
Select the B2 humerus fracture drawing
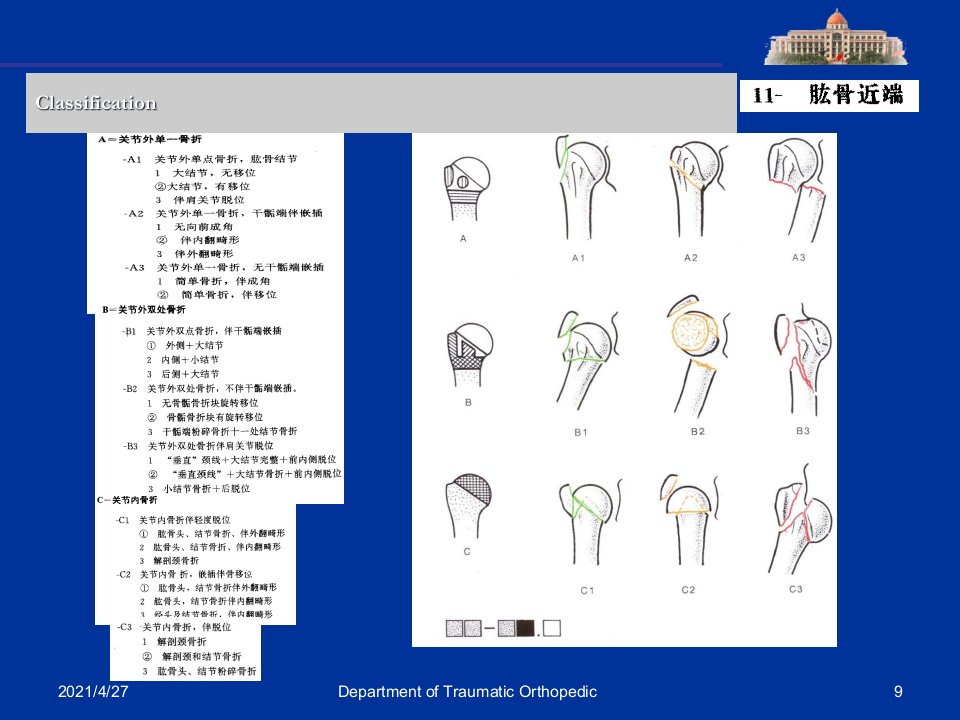click(x=697, y=356)
